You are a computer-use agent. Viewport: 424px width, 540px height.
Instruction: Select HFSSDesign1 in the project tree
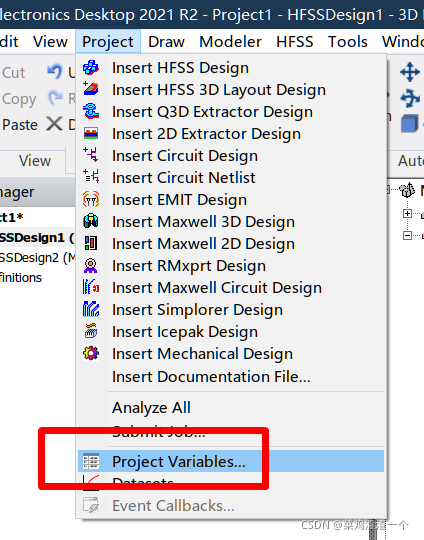(37, 238)
